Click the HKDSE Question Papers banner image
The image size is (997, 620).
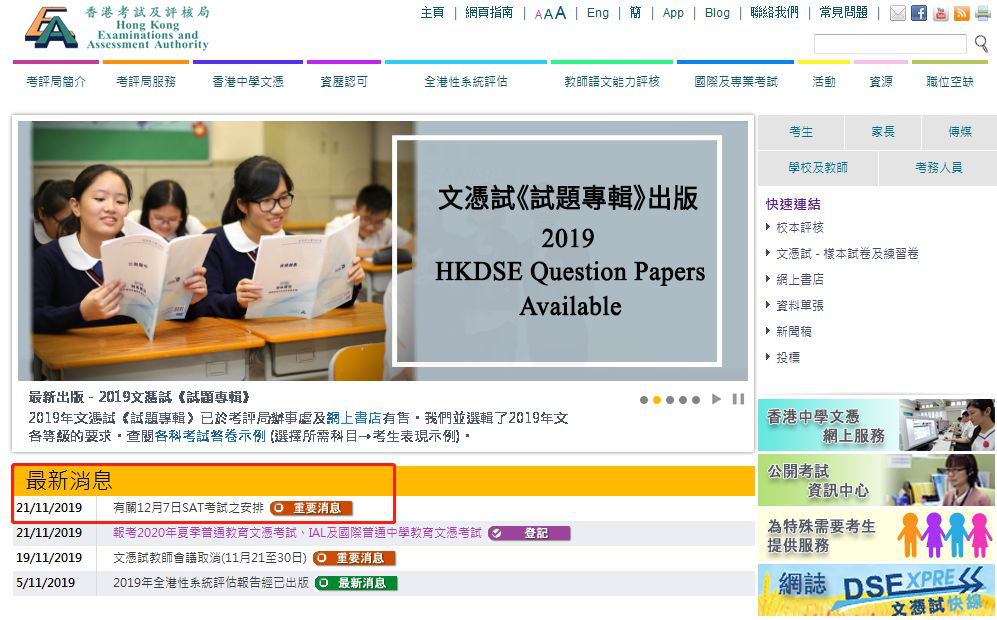point(383,251)
